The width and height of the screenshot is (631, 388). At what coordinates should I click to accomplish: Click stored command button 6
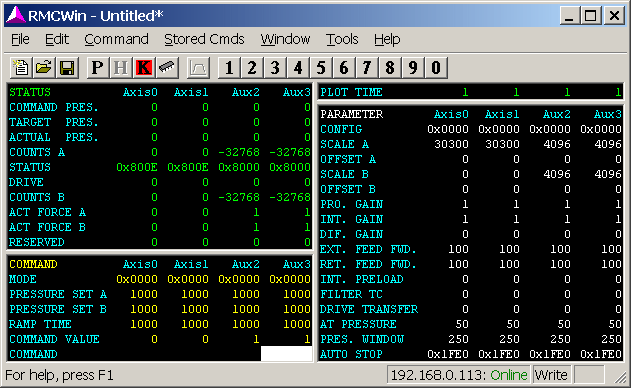344,67
